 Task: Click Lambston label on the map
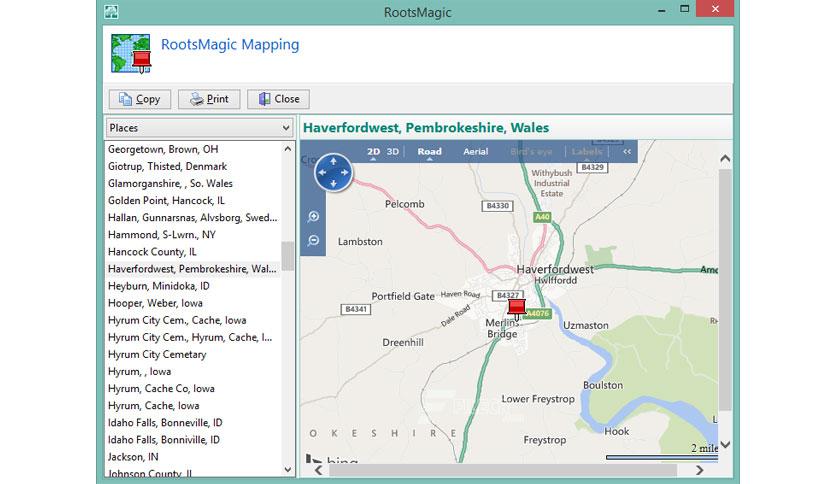[x=360, y=241]
